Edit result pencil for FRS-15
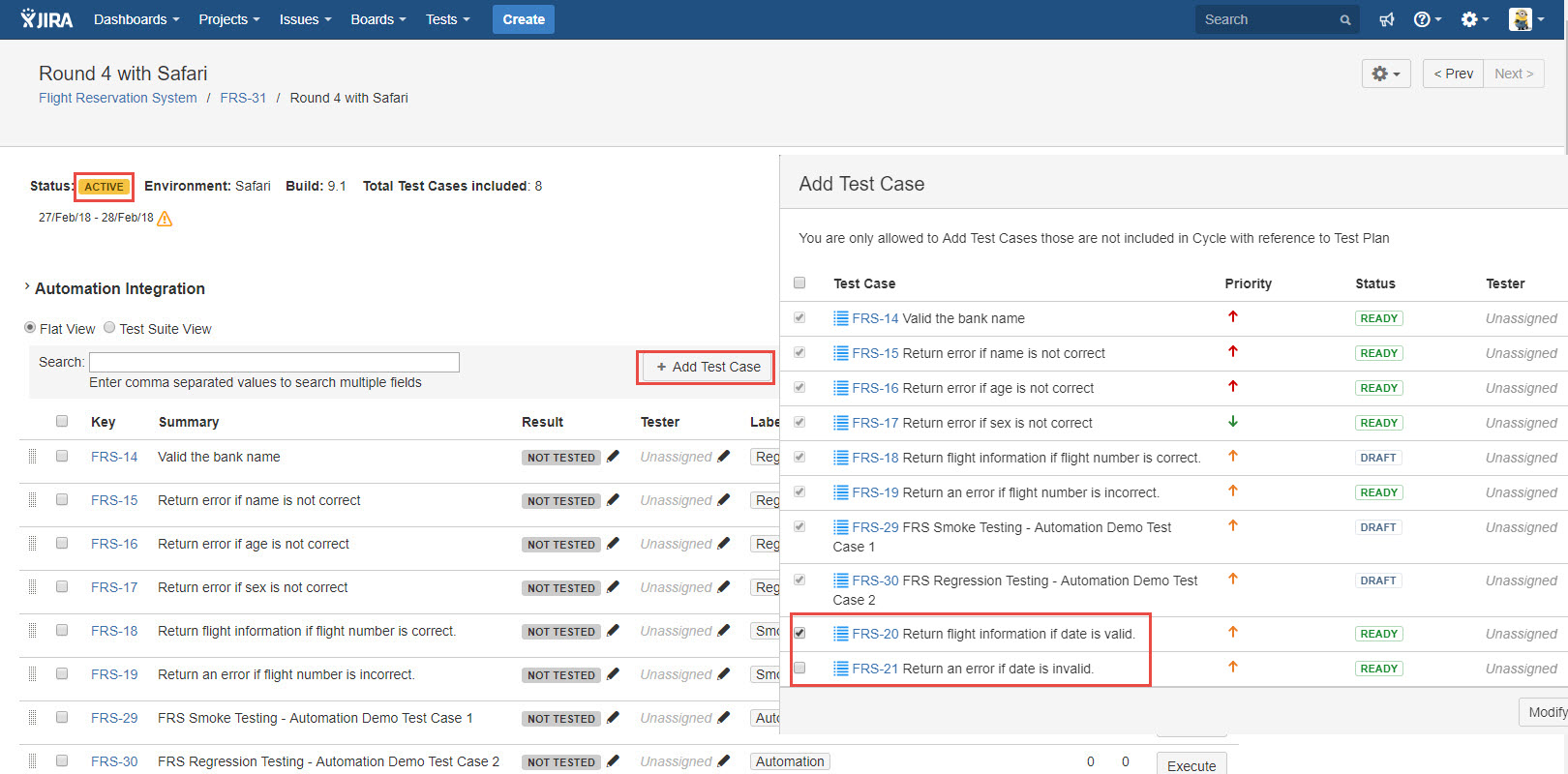The height and width of the screenshot is (774, 1568). [x=613, y=500]
